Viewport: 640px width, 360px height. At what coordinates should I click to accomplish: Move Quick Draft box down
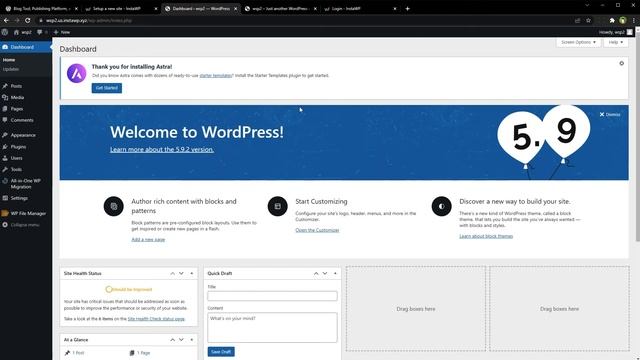[x=325, y=273]
